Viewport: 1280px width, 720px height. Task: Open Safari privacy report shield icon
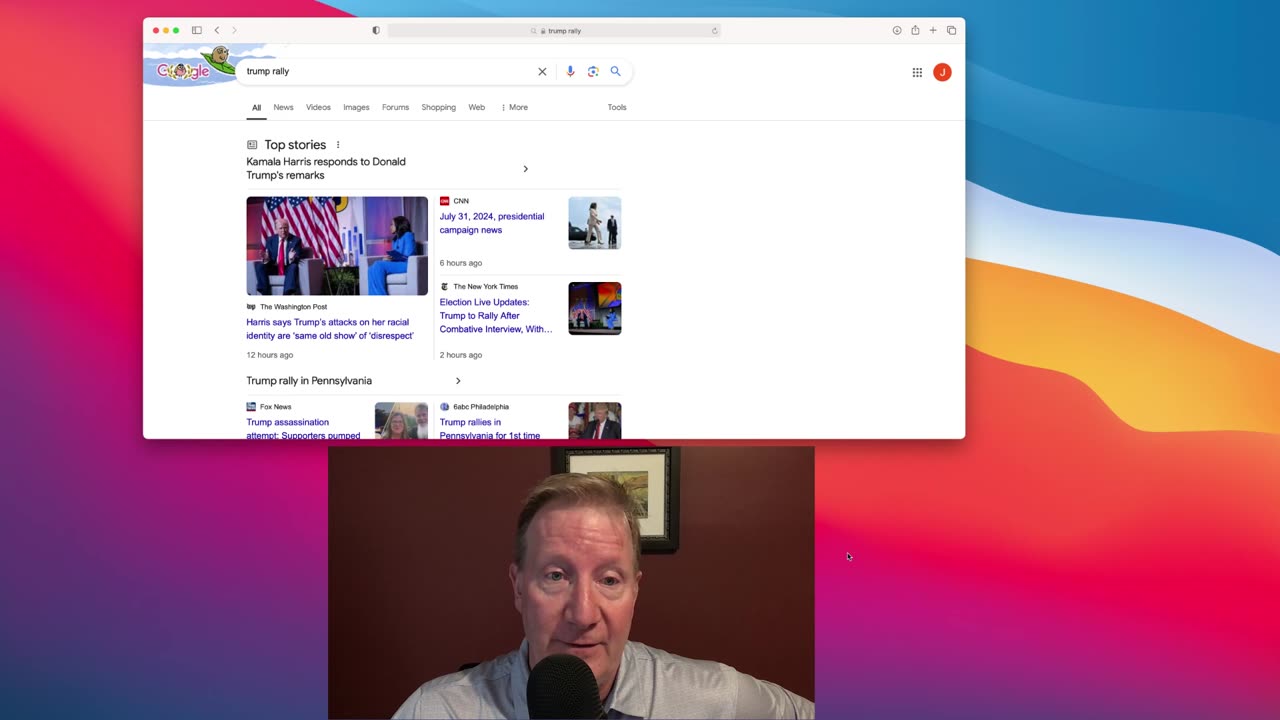tap(376, 30)
